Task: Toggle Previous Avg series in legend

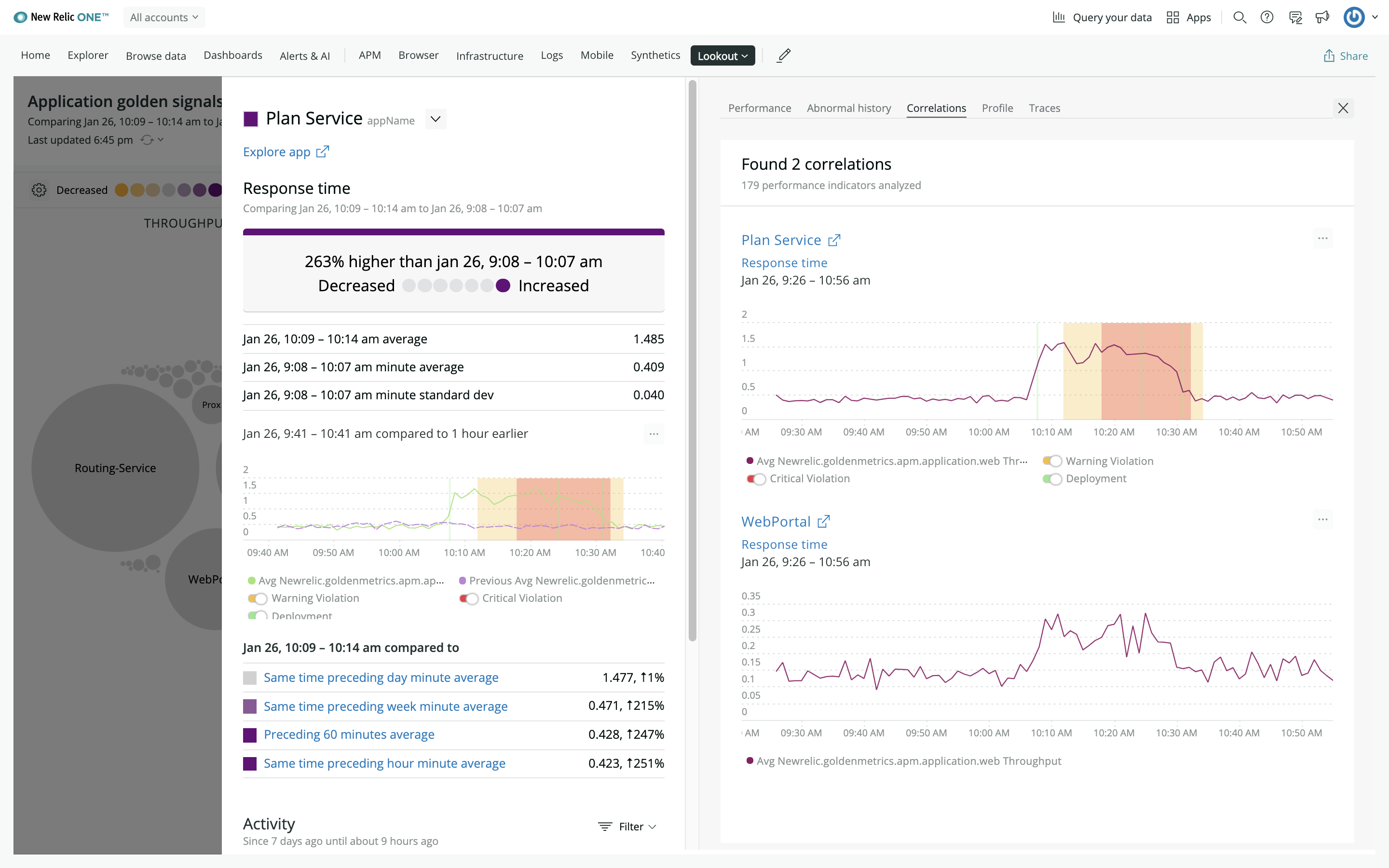Action: point(557,581)
